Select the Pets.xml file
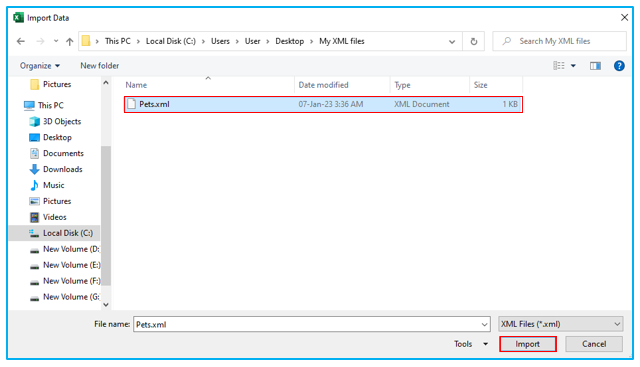640x367 pixels. coord(323,104)
